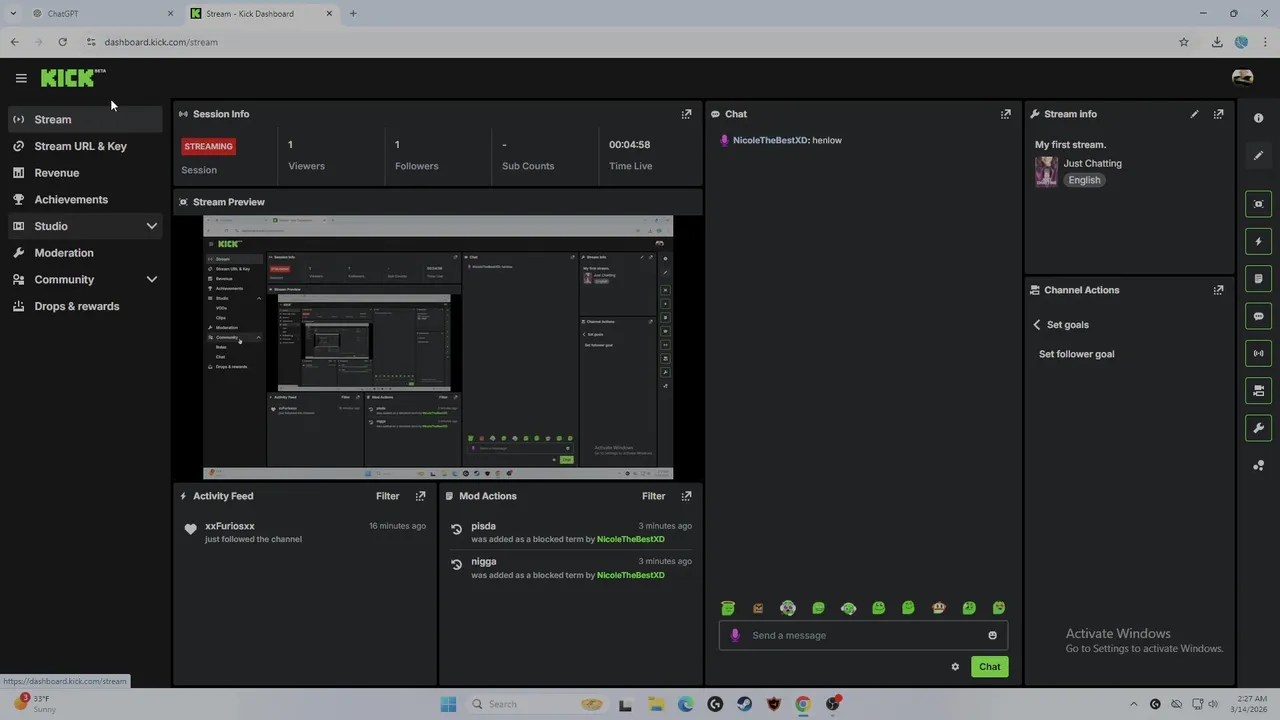The height and width of the screenshot is (720, 1280).
Task: Open the Mod Actions Filter
Action: [x=653, y=496]
